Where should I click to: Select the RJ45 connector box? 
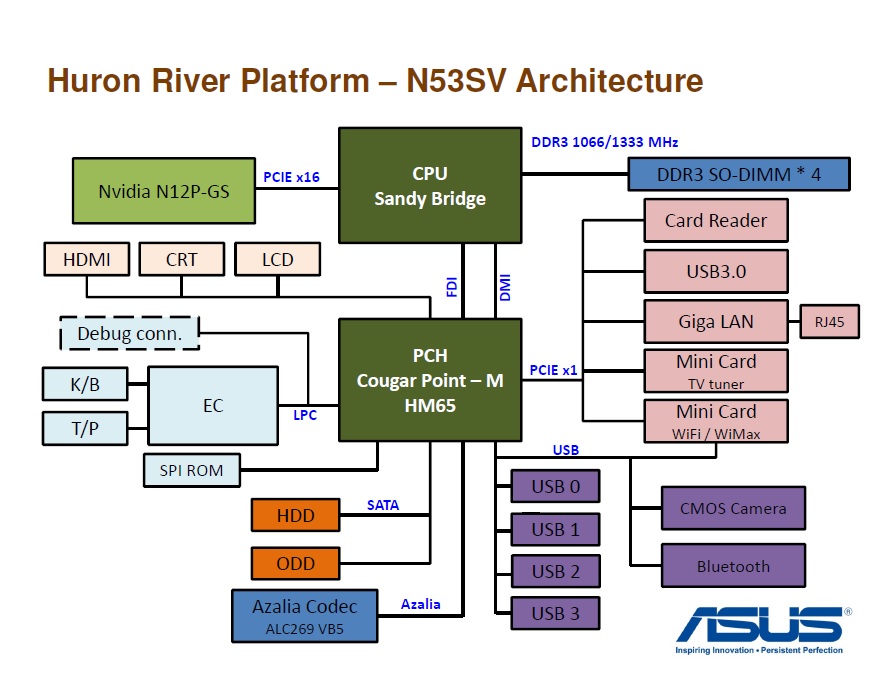pyautogui.click(x=829, y=322)
